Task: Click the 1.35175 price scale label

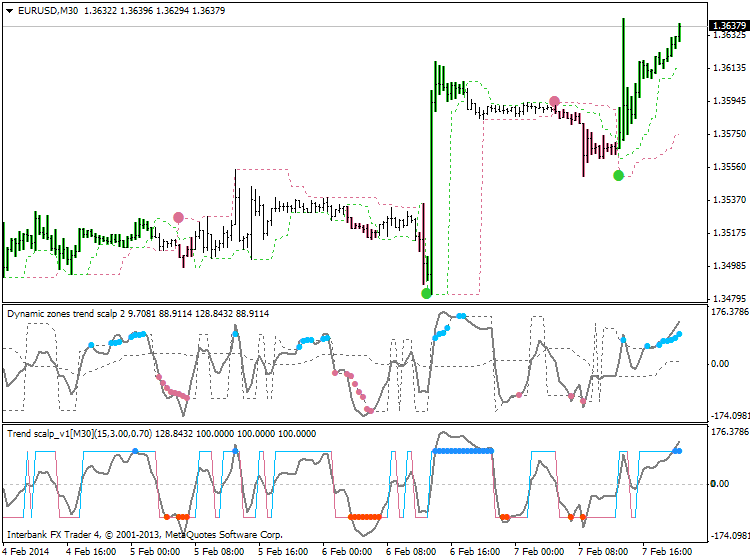Action: point(729,233)
